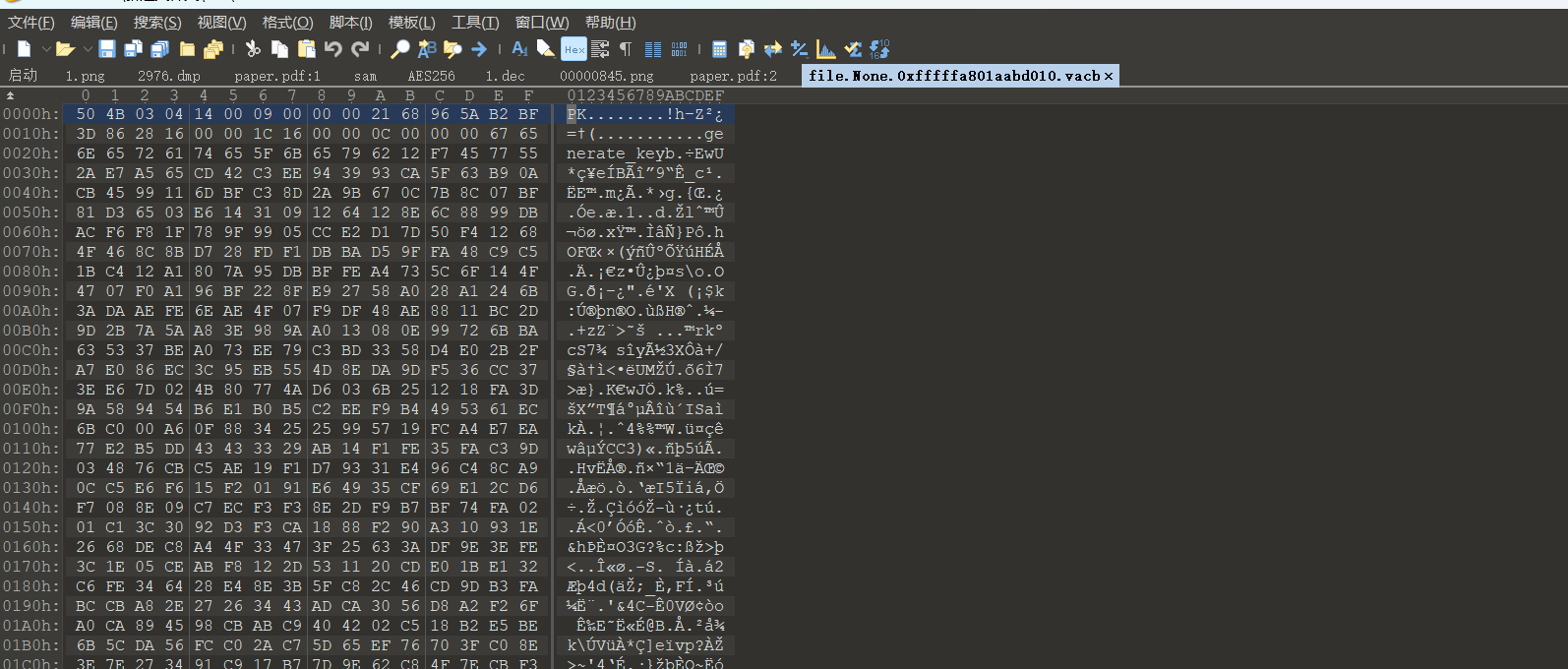Switch to the paper.pdf:1 tab

coord(276,76)
